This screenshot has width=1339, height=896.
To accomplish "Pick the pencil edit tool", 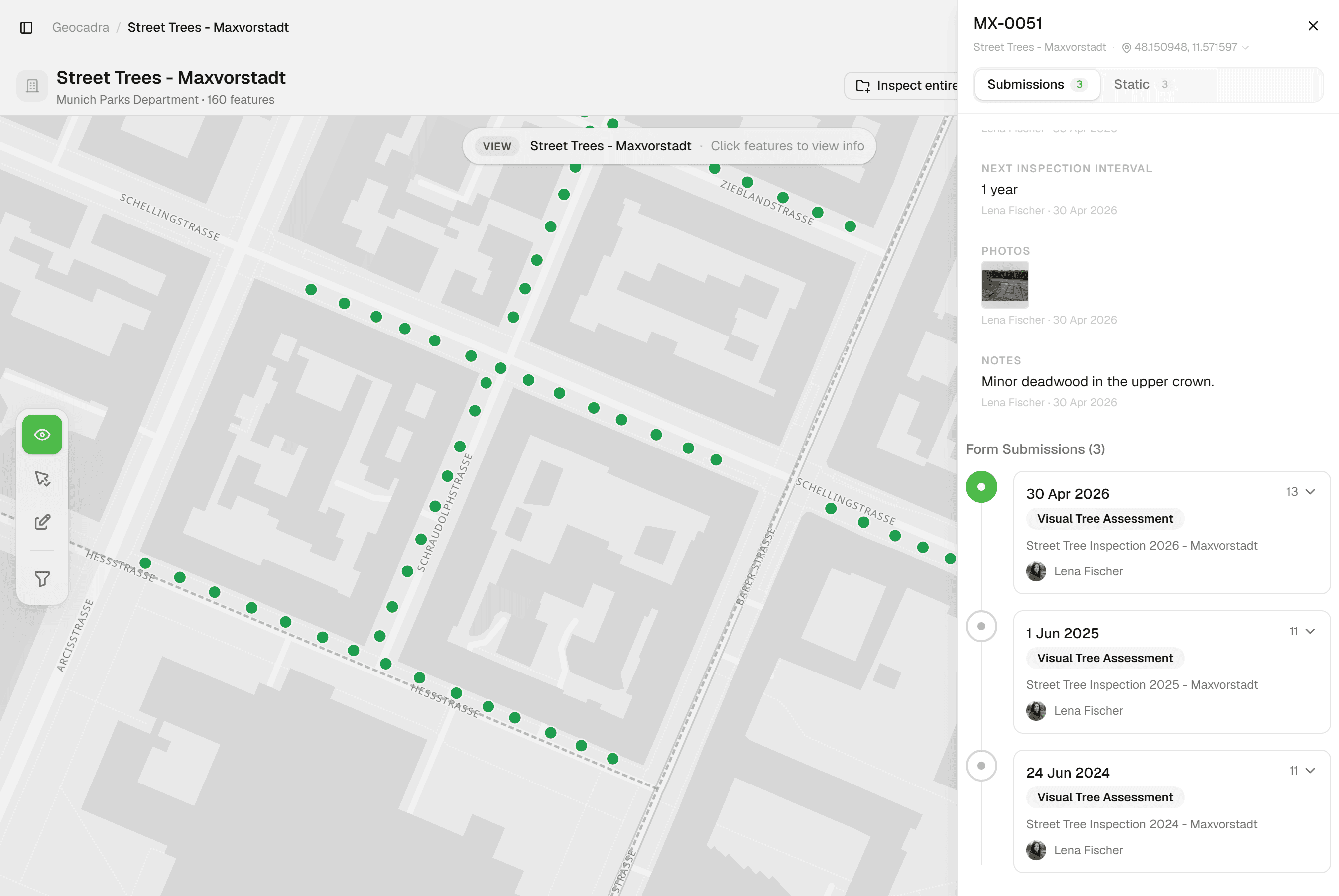I will click(42, 522).
